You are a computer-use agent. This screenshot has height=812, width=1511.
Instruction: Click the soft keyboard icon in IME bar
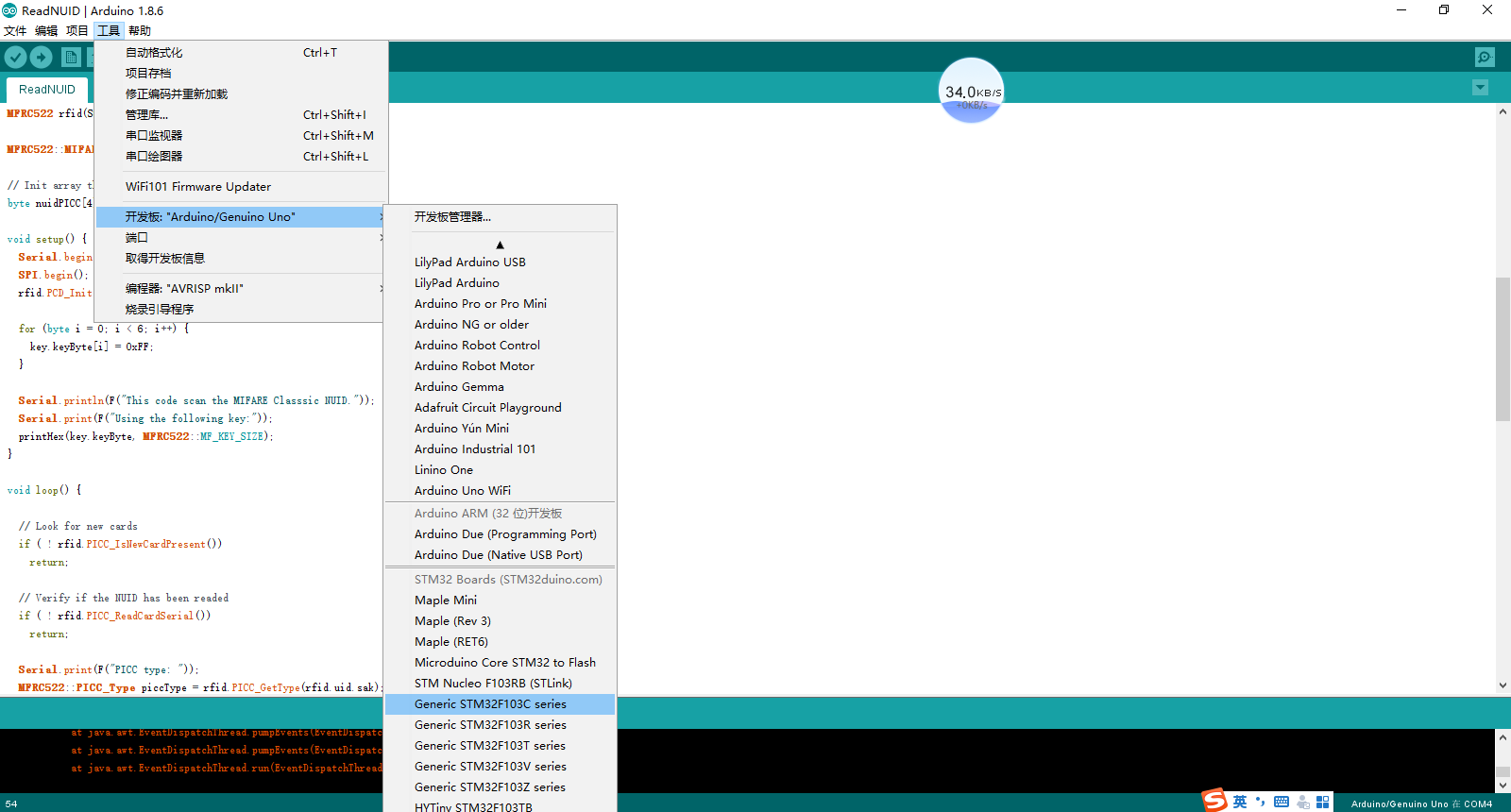click(x=1282, y=802)
